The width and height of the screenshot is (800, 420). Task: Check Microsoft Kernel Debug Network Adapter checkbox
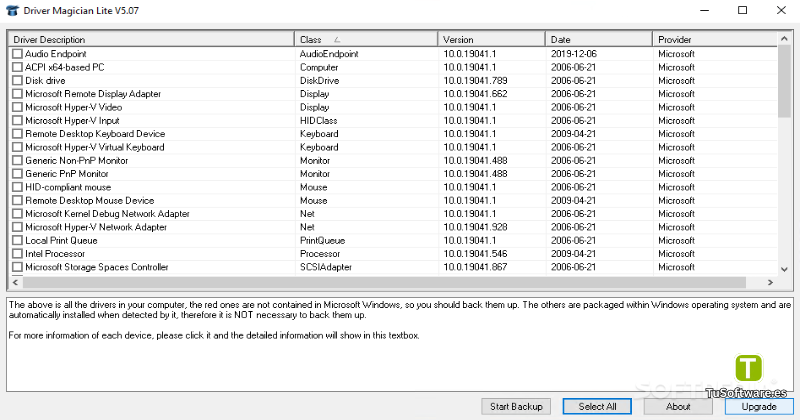click(17, 213)
